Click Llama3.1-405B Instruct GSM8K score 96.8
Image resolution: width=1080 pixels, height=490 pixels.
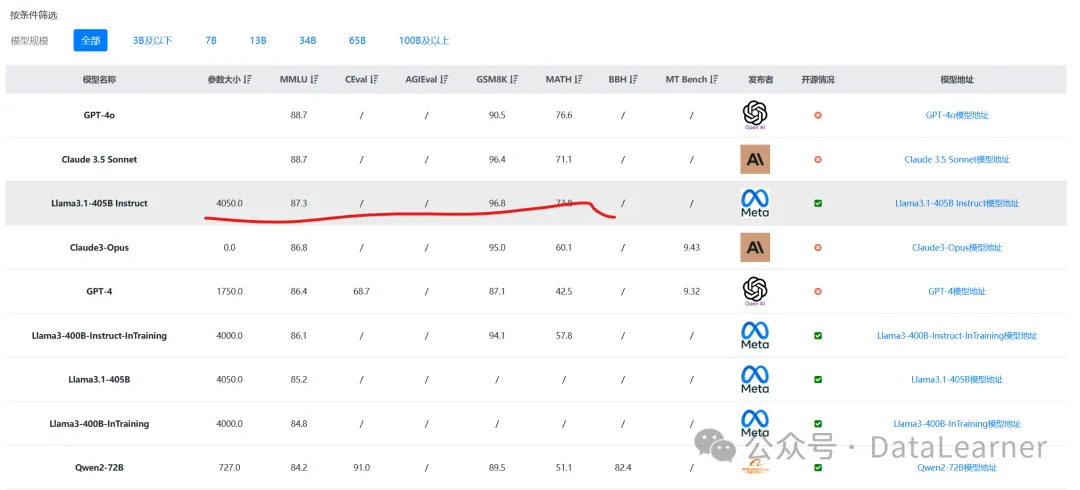pyautogui.click(x=497, y=203)
